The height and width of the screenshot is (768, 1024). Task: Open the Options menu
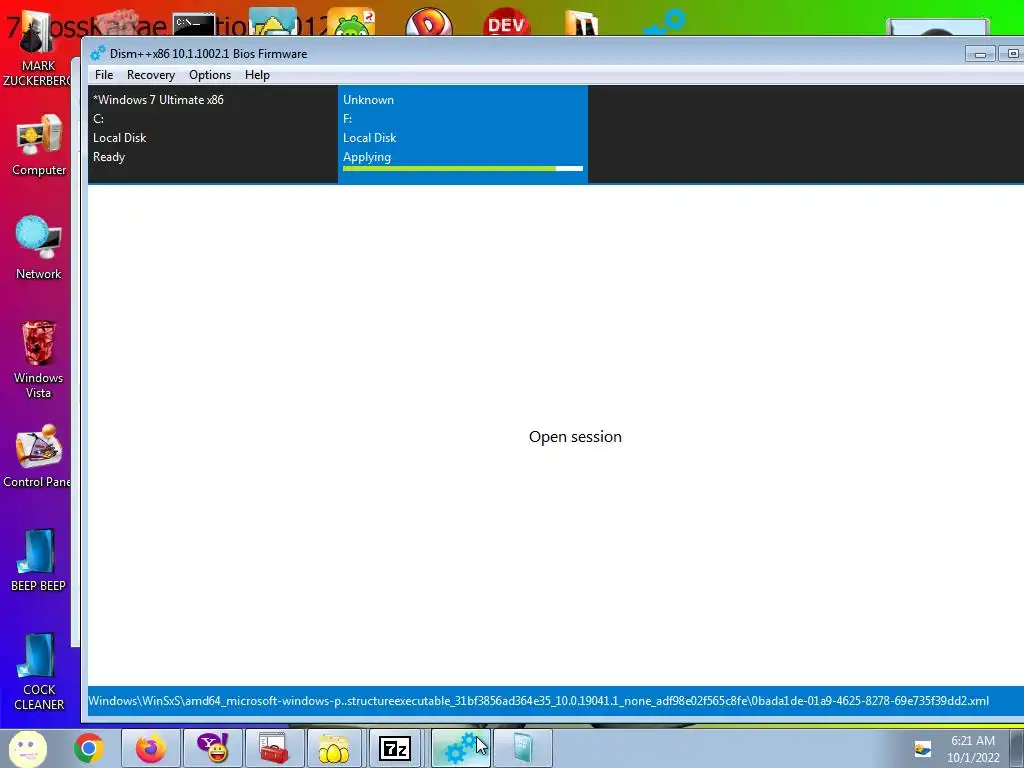[210, 75]
